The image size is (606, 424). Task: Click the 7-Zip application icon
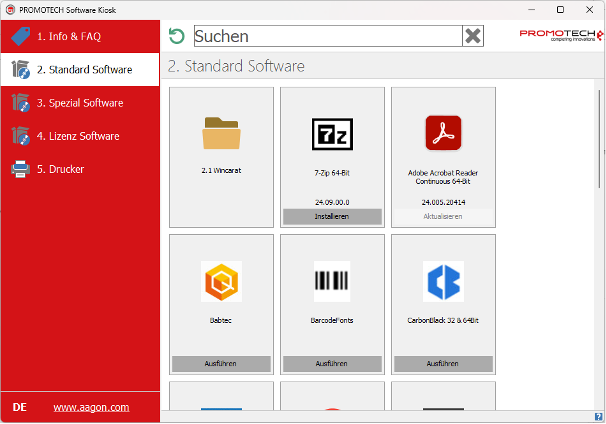tap(332, 134)
